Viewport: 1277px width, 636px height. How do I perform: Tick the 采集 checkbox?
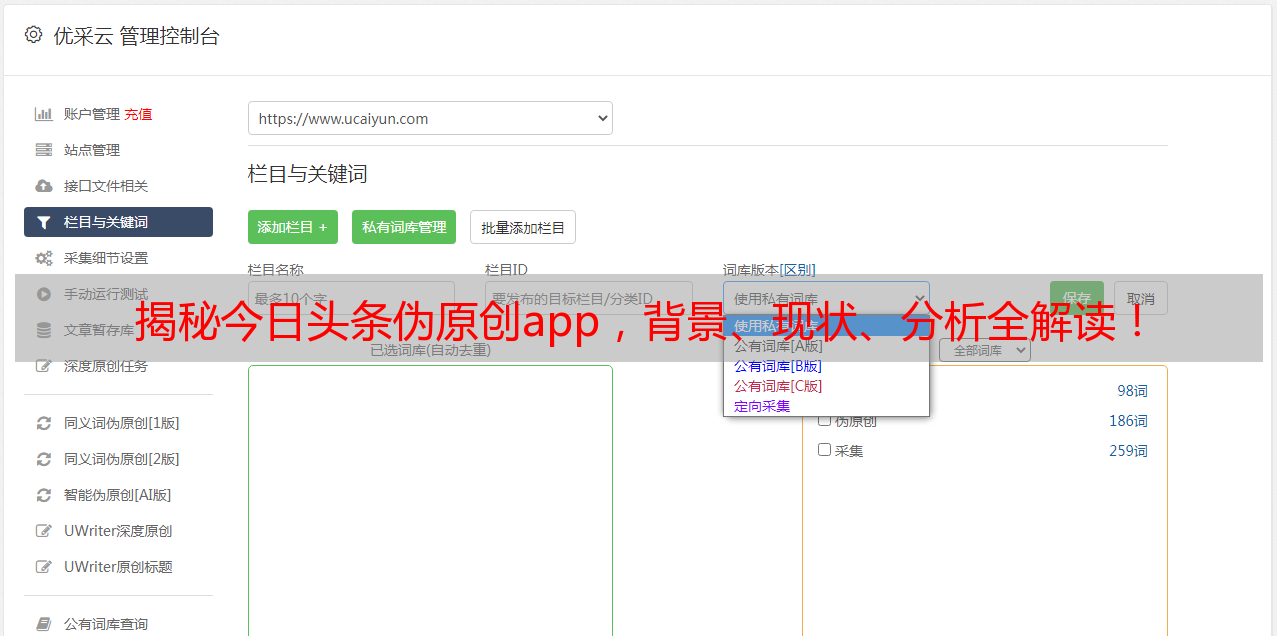pyautogui.click(x=825, y=450)
